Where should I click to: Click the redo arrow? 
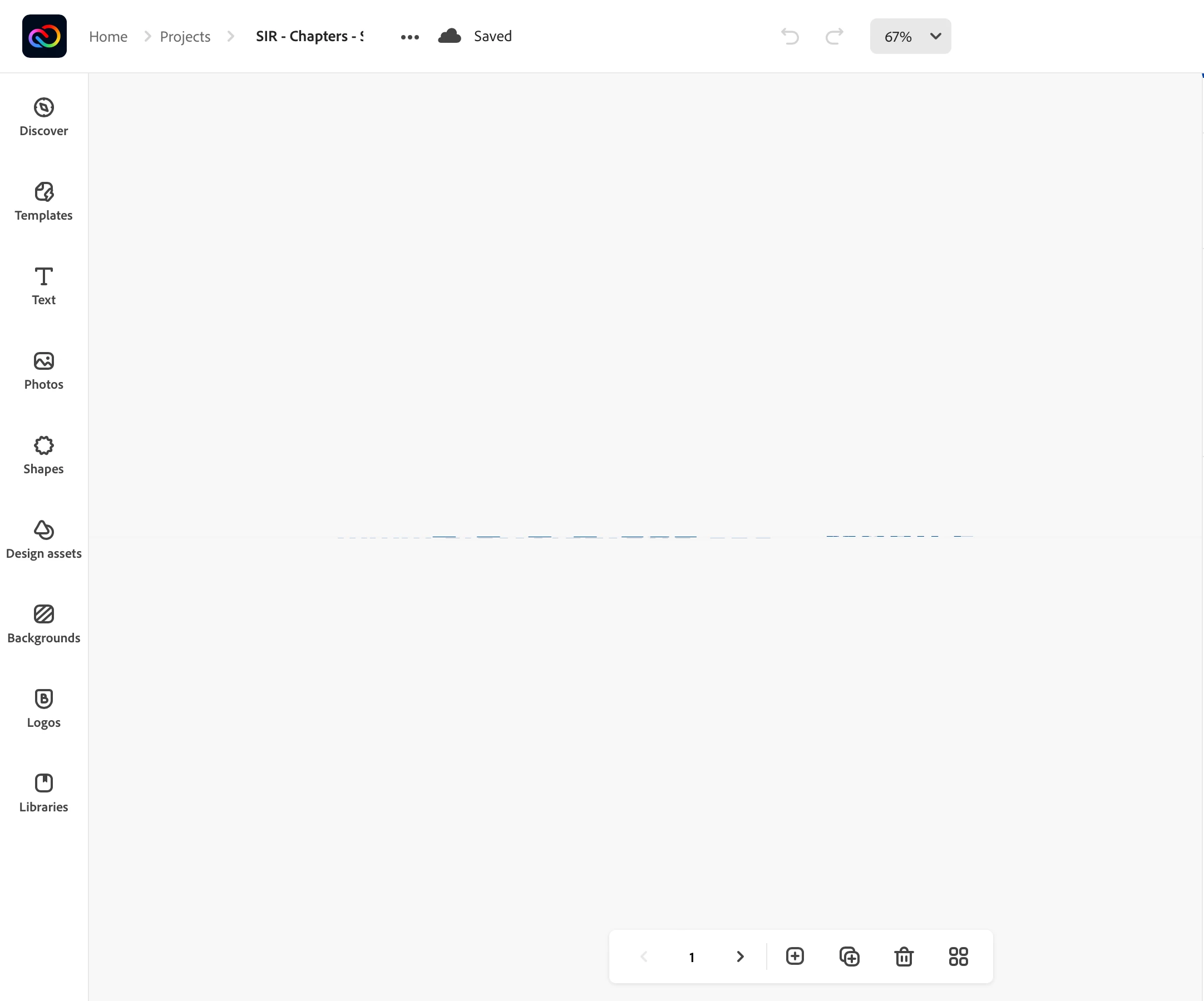pyautogui.click(x=834, y=36)
